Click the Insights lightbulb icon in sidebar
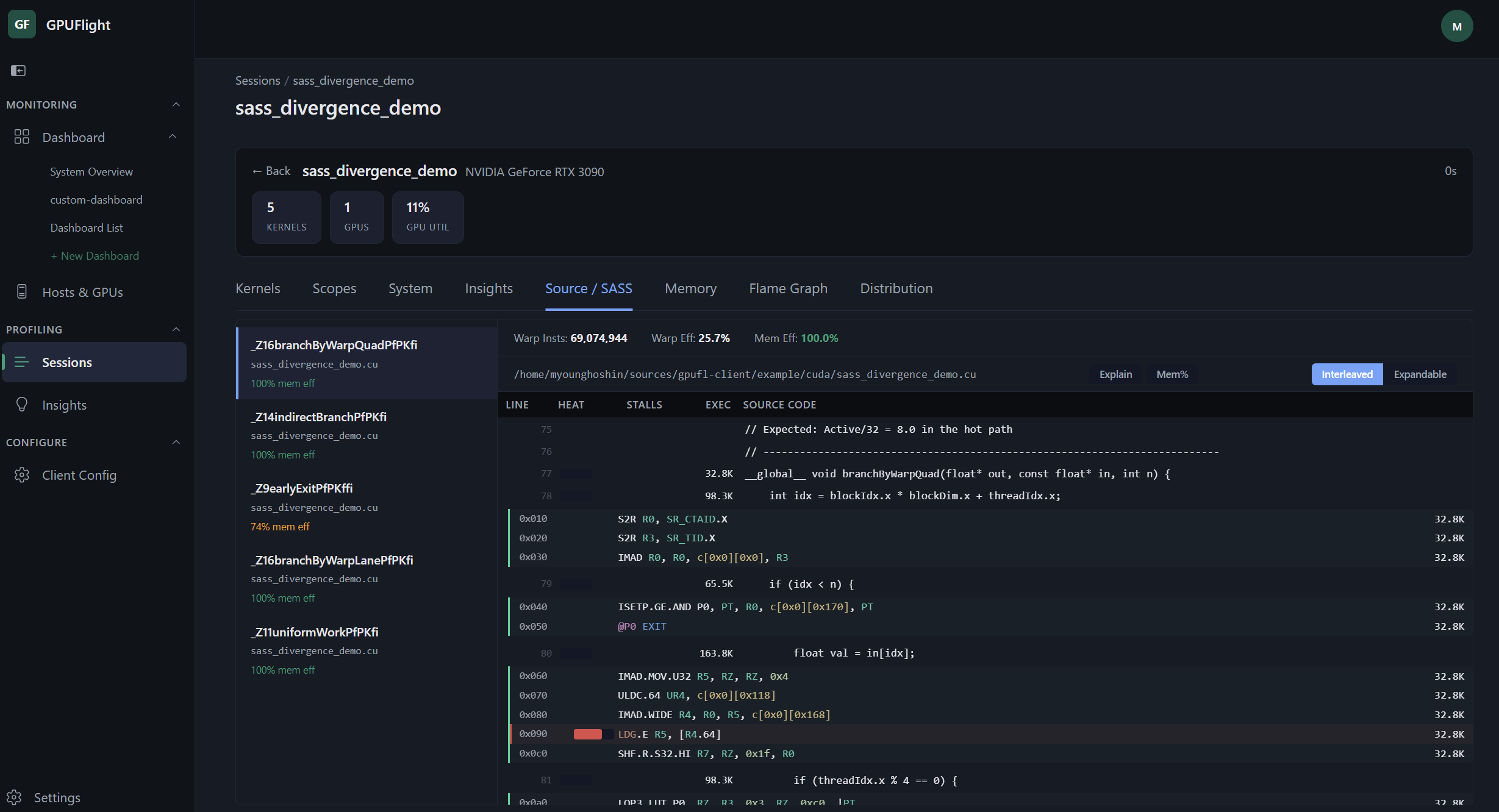This screenshot has height=812, width=1499. click(22, 405)
